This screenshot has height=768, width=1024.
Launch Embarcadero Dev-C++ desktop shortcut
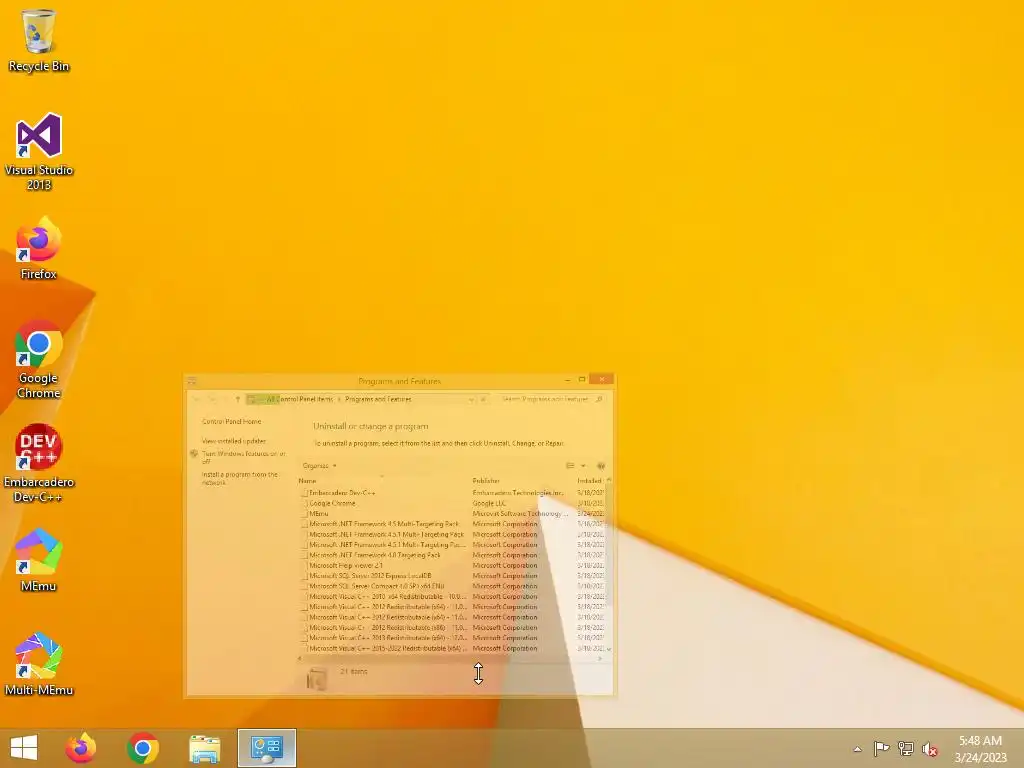[x=39, y=462]
